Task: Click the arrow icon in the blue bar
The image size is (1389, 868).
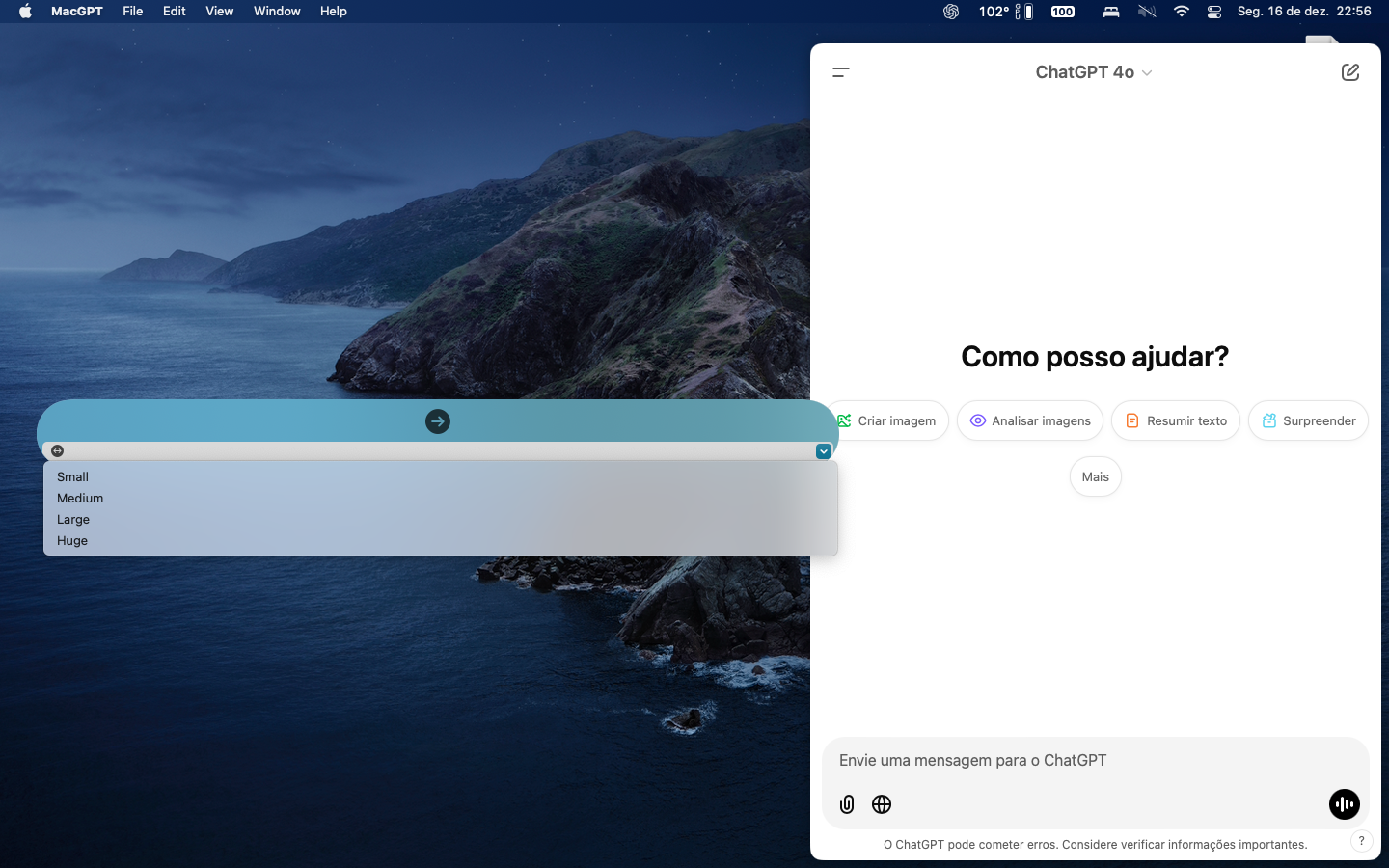Action: pos(438,421)
